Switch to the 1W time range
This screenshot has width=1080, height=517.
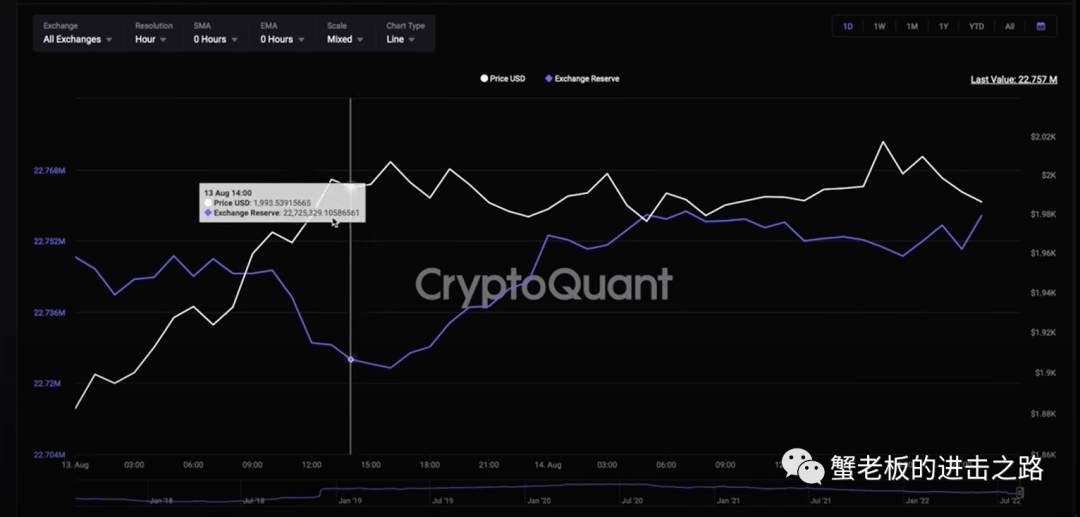point(879,26)
